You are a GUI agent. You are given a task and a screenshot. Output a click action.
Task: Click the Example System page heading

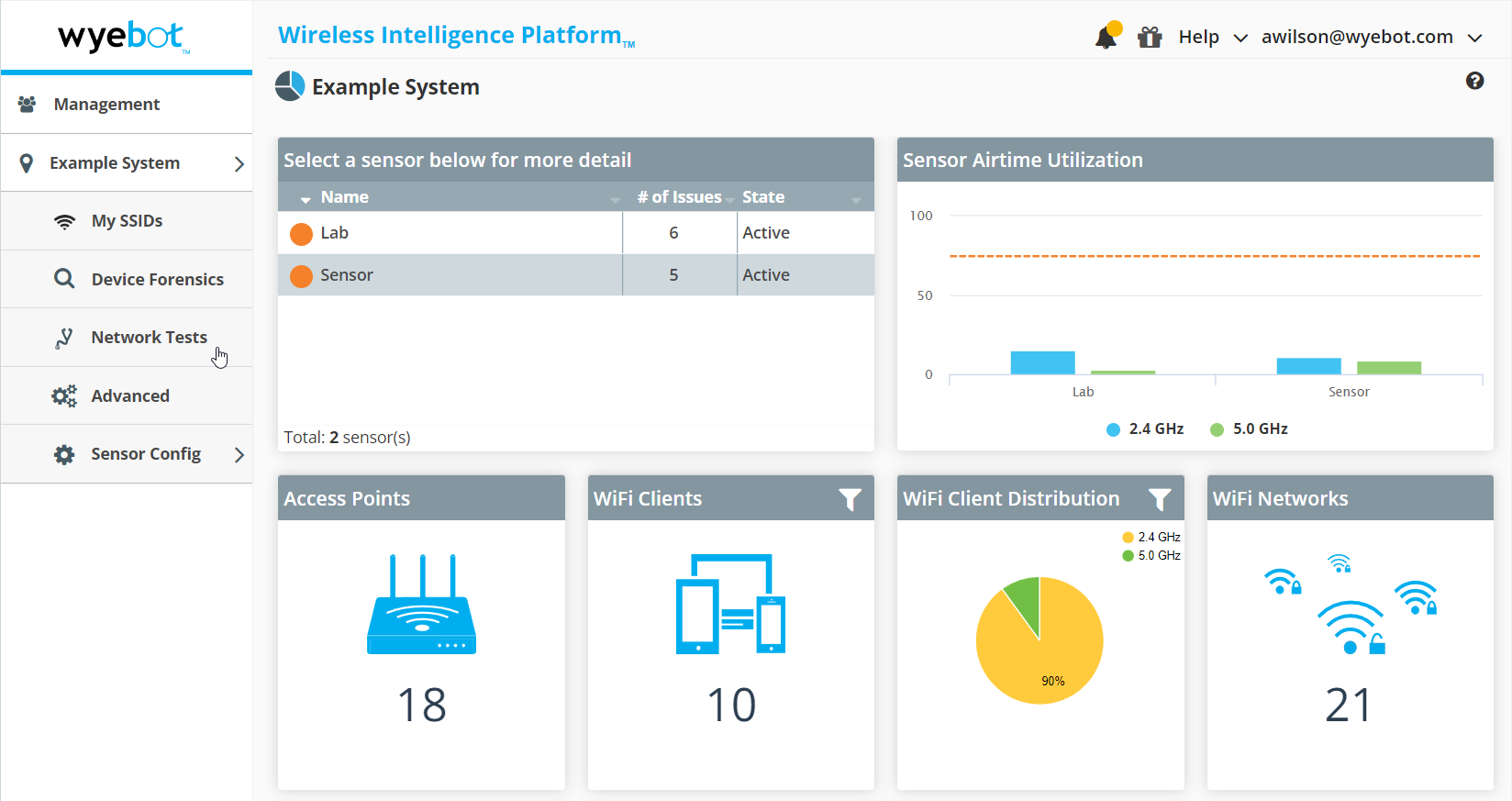(395, 87)
